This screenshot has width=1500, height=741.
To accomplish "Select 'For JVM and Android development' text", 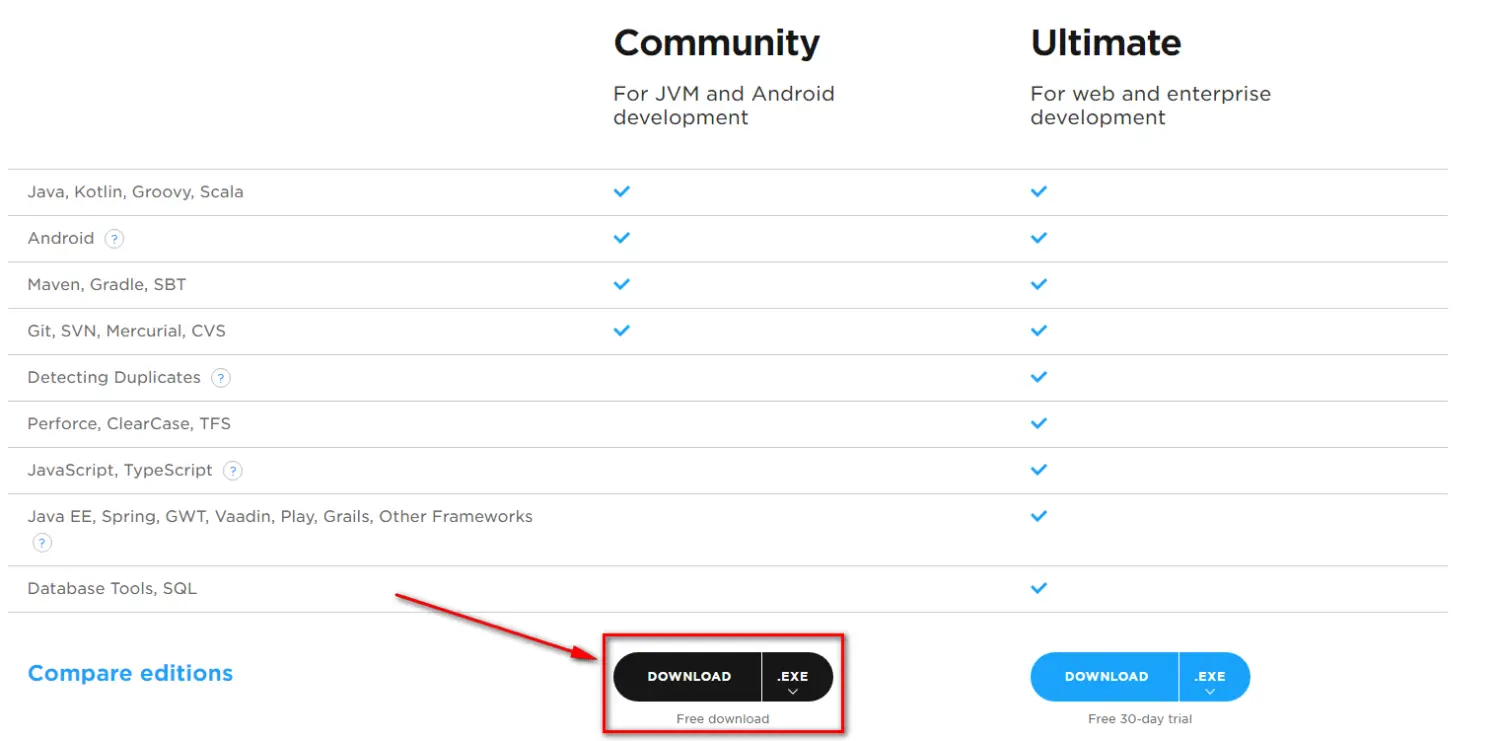I will coord(724,106).
